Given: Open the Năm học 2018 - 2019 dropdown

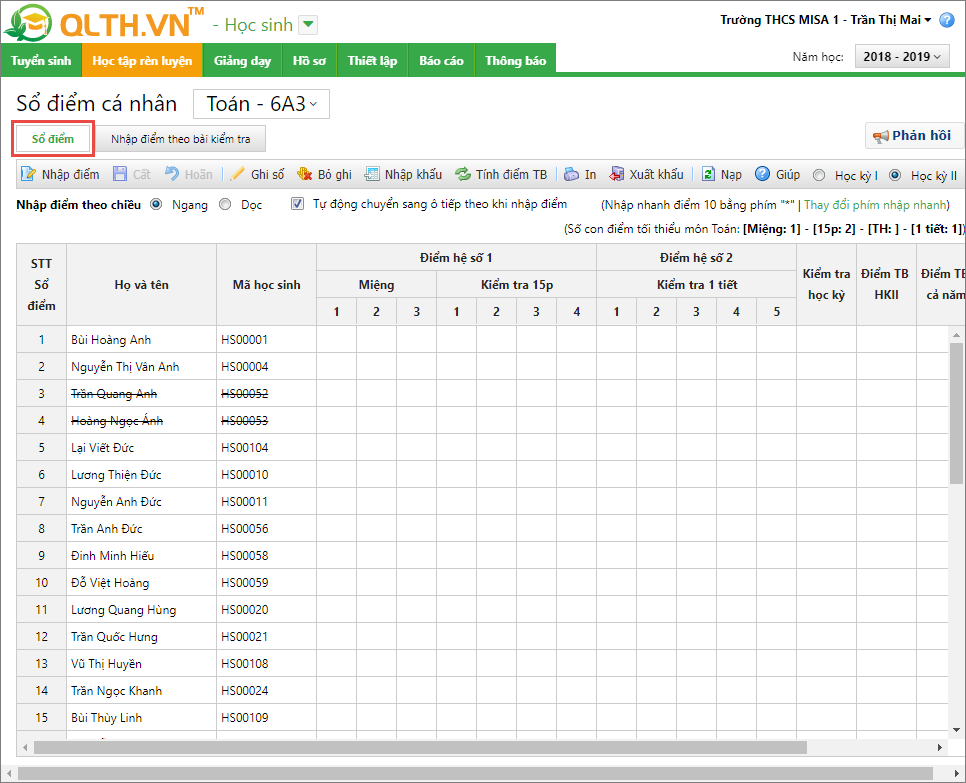Looking at the screenshot, I should [901, 57].
